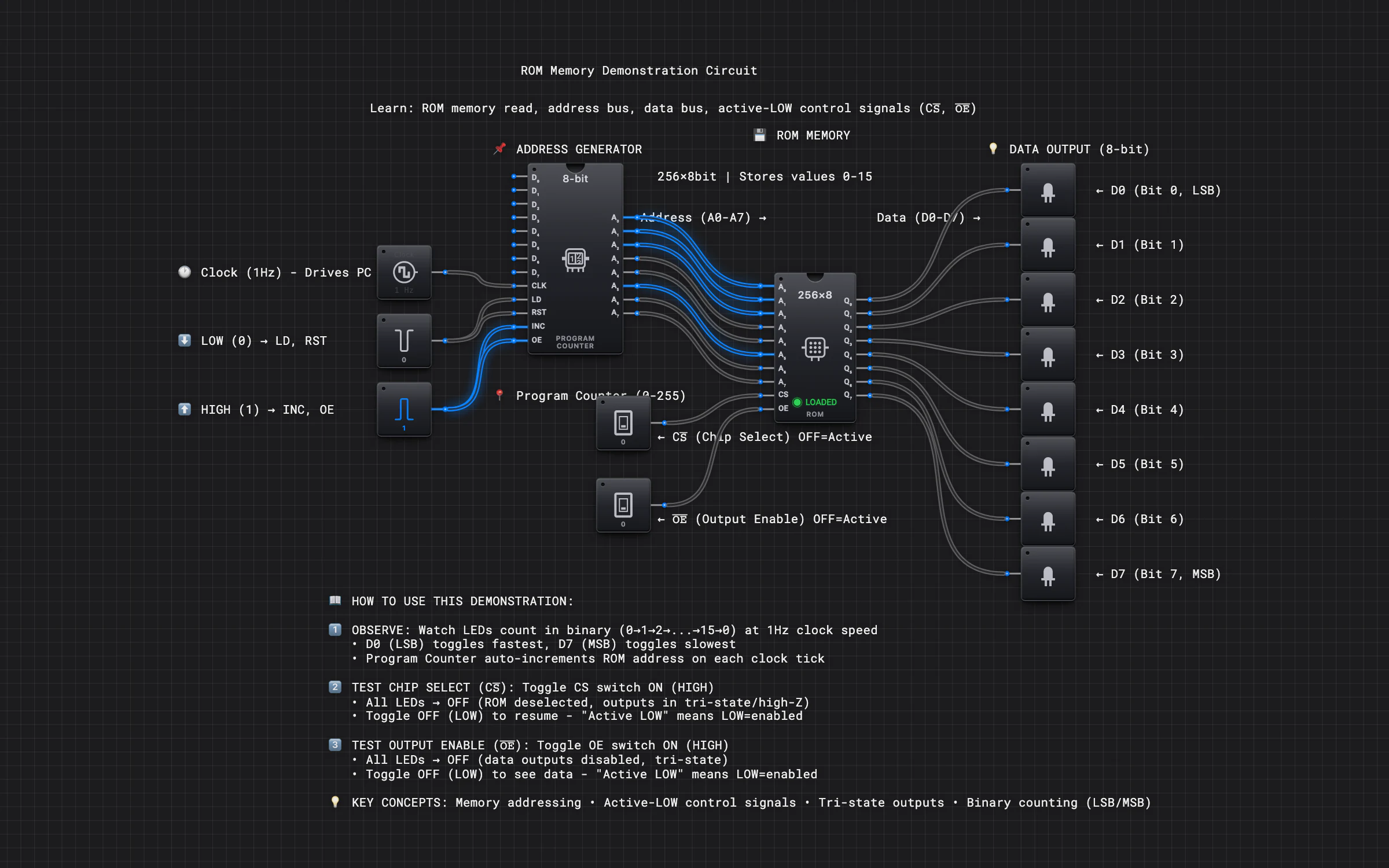Click the D3 (Bit 3) LED

(1048, 355)
